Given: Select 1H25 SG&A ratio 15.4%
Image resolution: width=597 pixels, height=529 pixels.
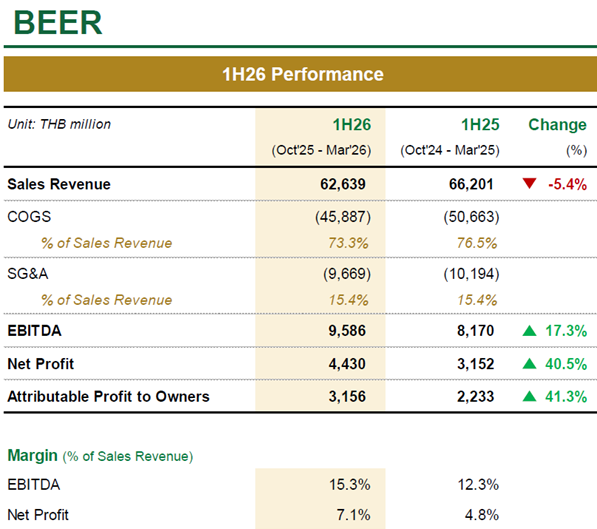Looking at the screenshot, I should click(477, 300).
